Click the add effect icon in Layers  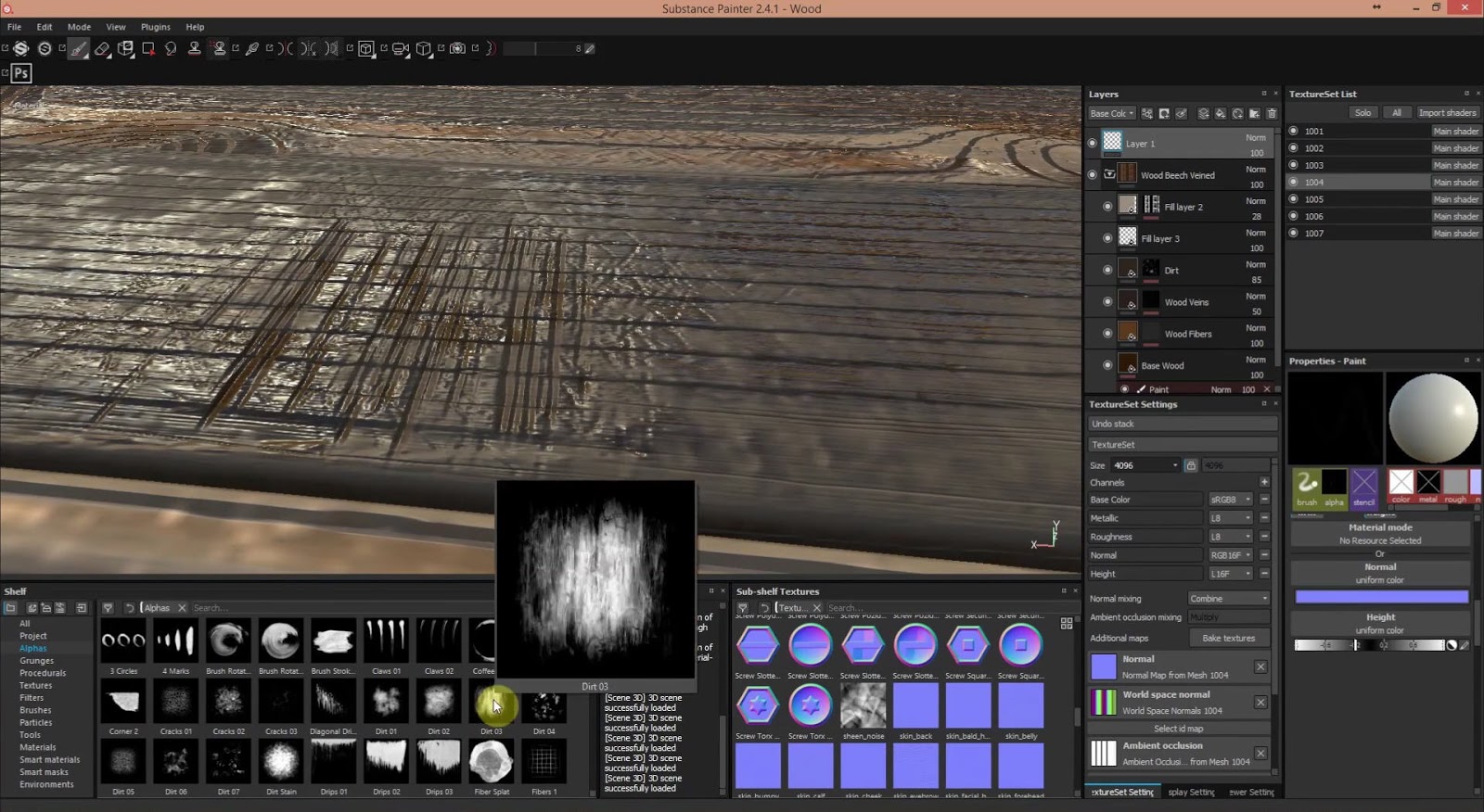tap(1147, 114)
